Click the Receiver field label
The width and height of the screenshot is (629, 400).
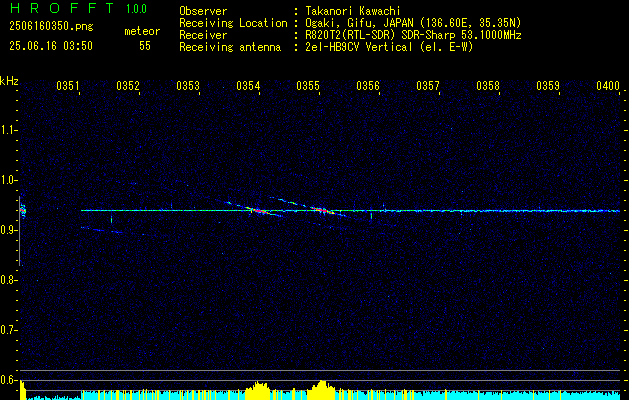(x=203, y=35)
